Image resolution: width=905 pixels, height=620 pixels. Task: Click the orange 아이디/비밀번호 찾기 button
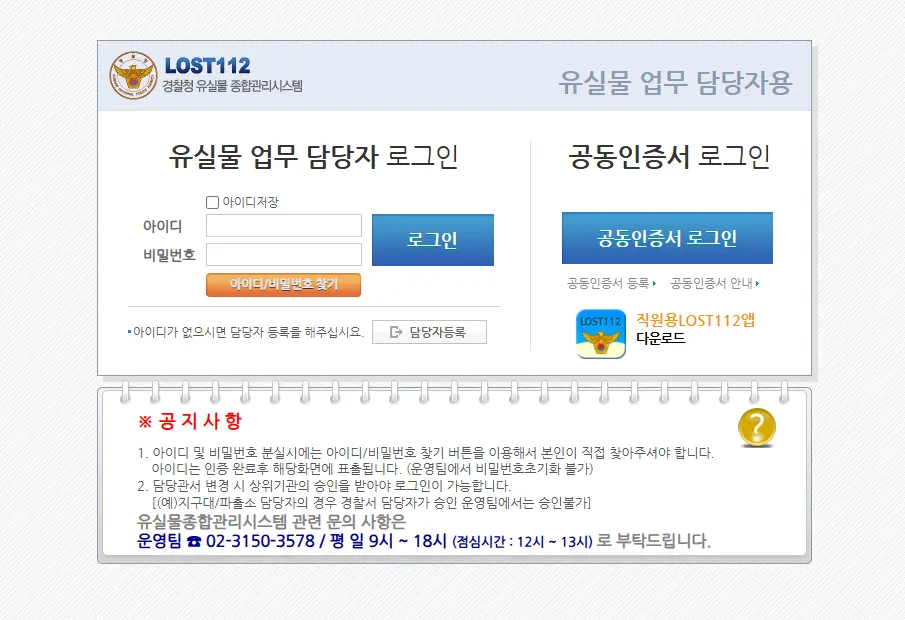coord(283,285)
